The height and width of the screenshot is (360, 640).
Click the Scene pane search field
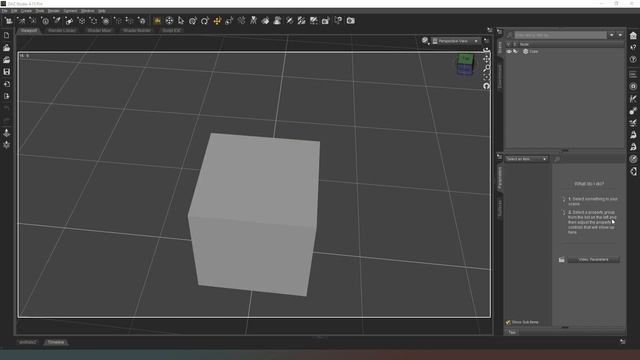(x=560, y=36)
